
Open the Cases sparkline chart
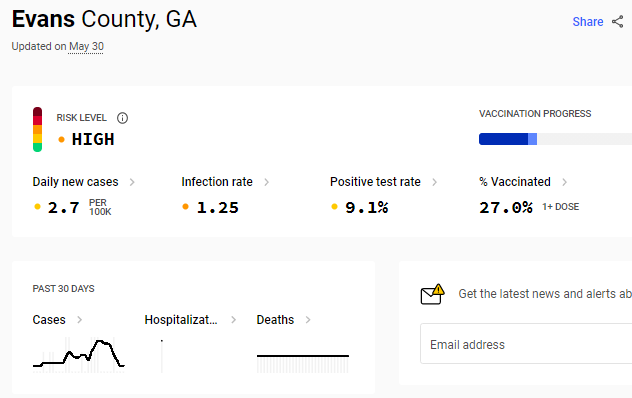(79, 355)
